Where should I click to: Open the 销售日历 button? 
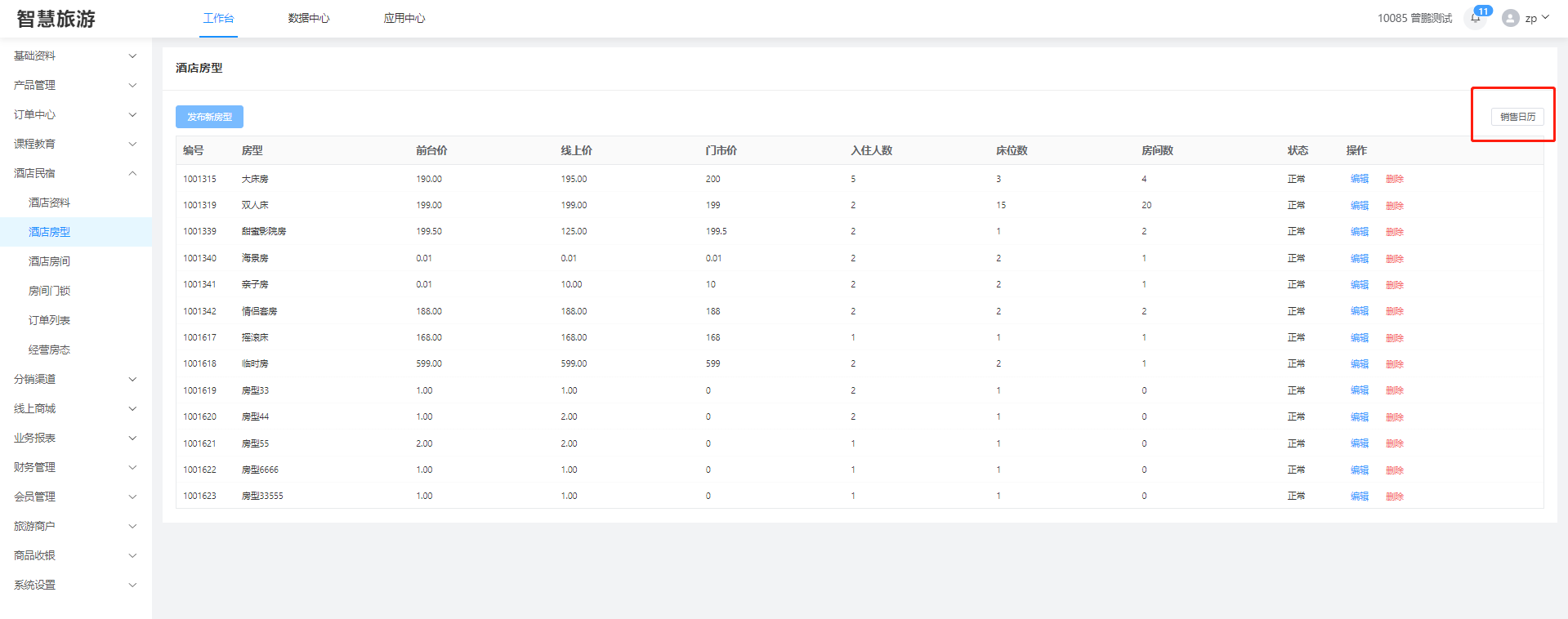tap(1517, 117)
